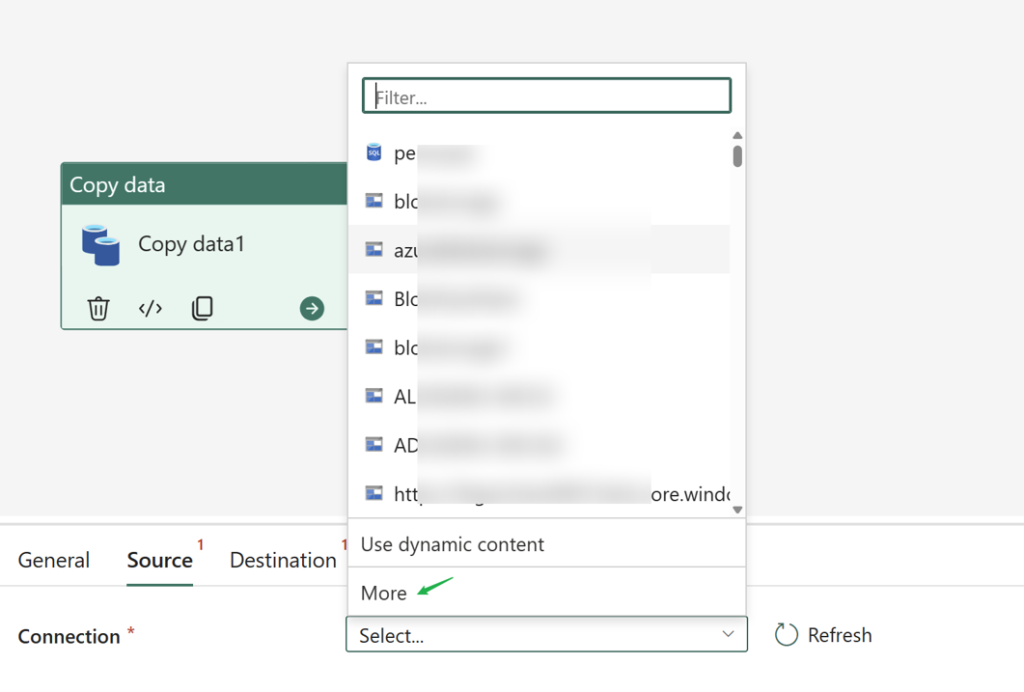Pick the connection starting with 'AL'
This screenshot has width=1024, height=692.
539,396
